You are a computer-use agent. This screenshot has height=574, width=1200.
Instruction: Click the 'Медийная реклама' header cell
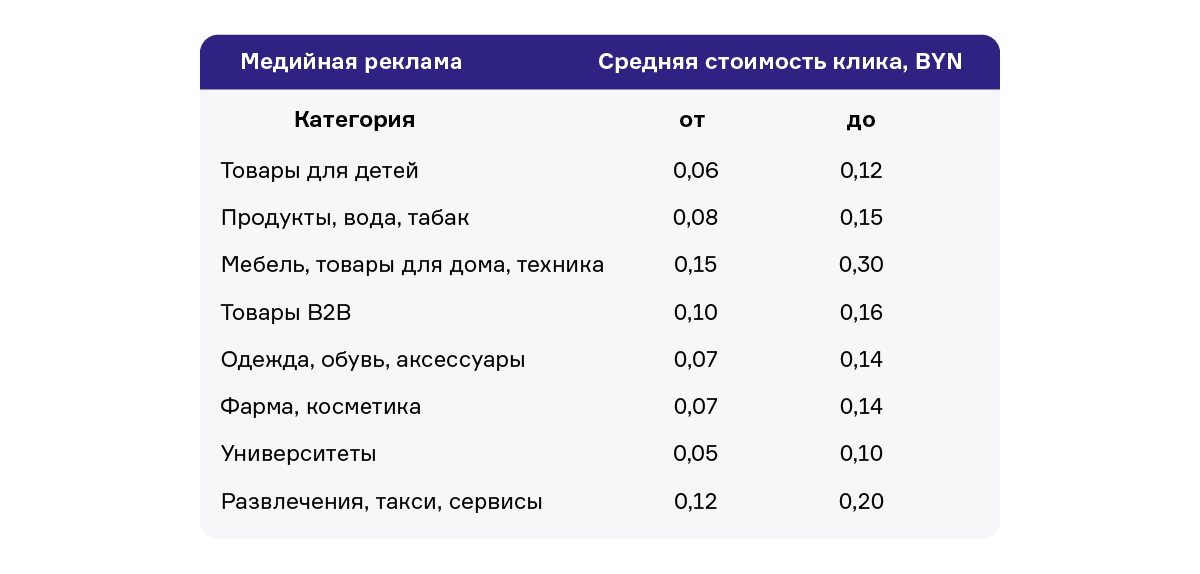(351, 62)
